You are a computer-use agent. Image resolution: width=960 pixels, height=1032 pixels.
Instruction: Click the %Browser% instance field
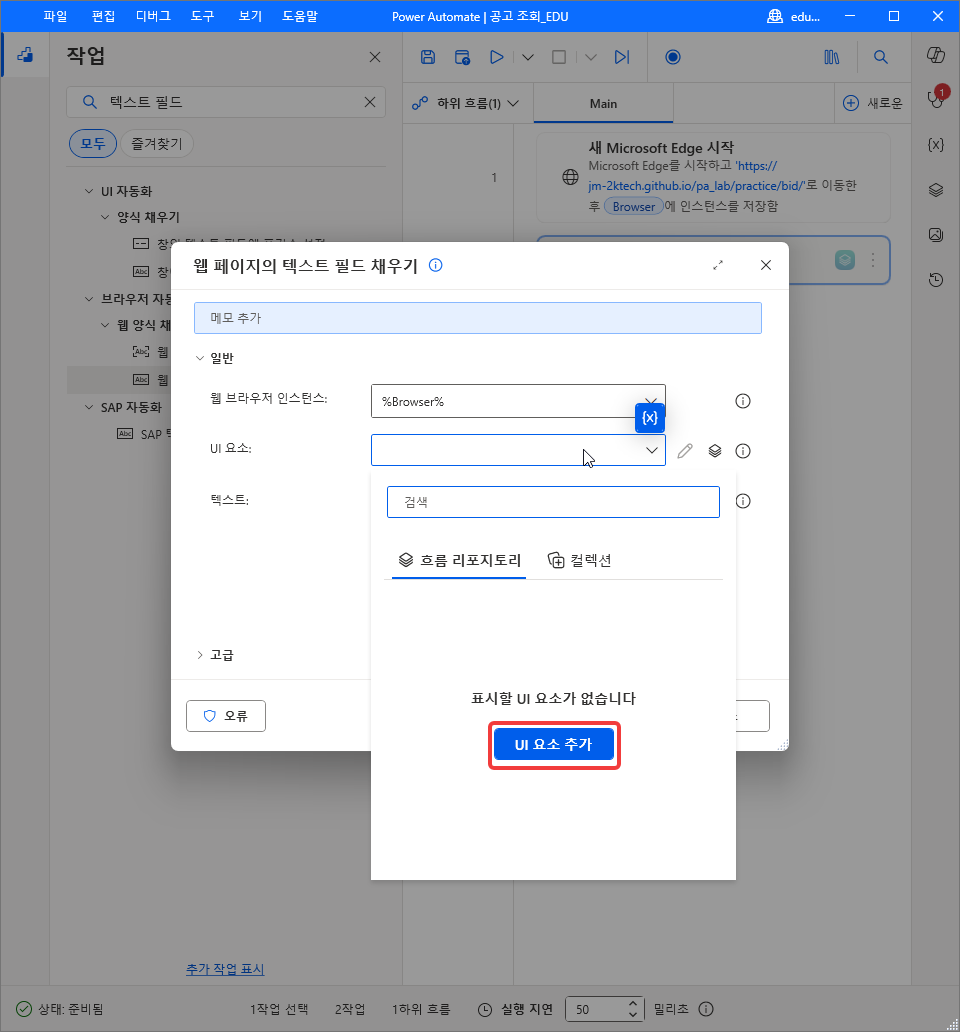(518, 401)
